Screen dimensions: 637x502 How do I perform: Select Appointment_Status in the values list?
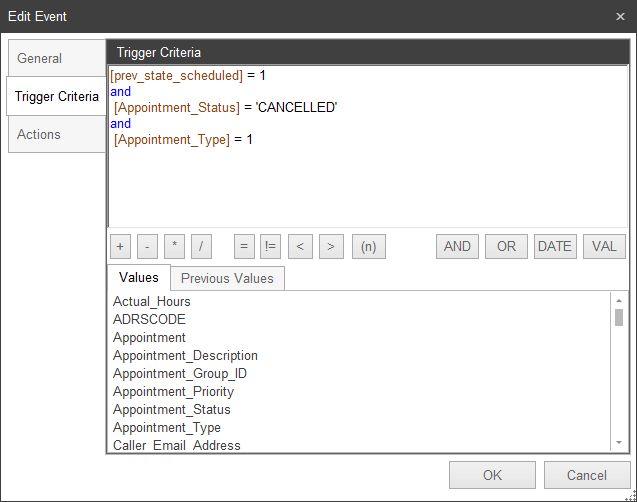pos(172,409)
